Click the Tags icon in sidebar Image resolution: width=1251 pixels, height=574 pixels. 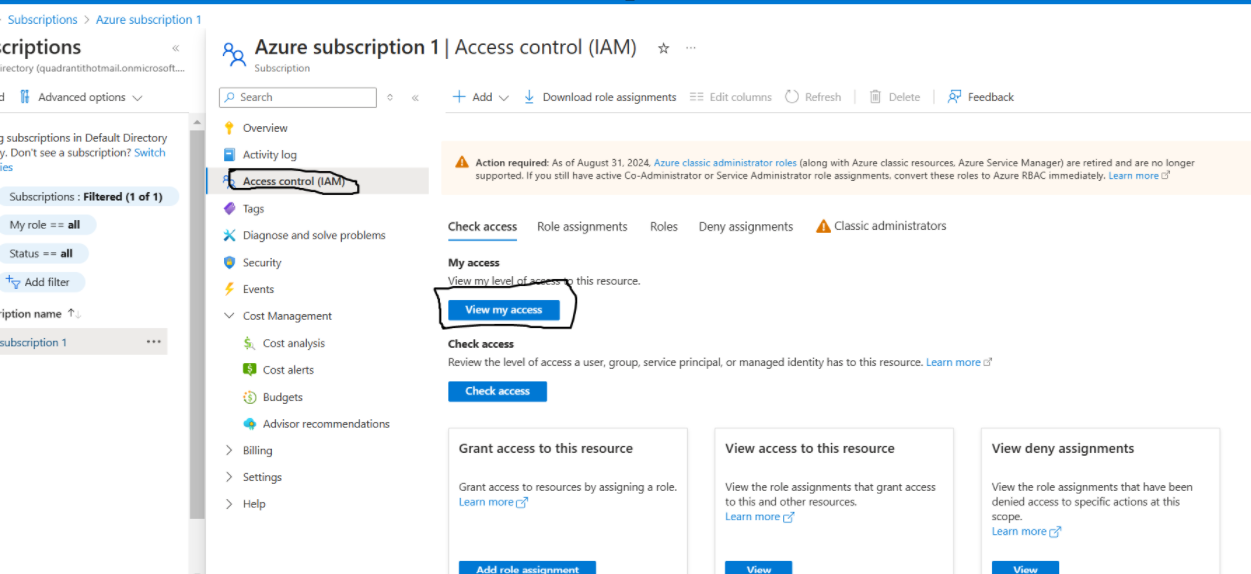pos(229,209)
